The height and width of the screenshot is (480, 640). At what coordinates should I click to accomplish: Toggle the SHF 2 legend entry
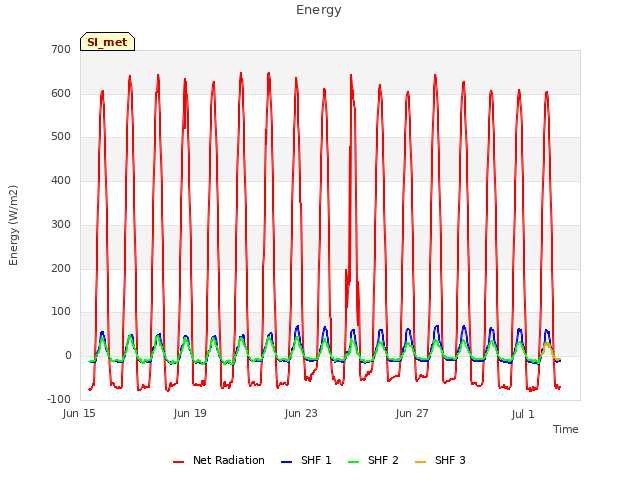[x=373, y=460]
